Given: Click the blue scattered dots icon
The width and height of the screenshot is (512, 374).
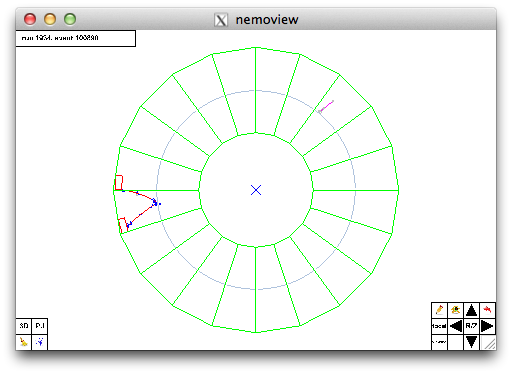Looking at the screenshot, I should (x=40, y=342).
